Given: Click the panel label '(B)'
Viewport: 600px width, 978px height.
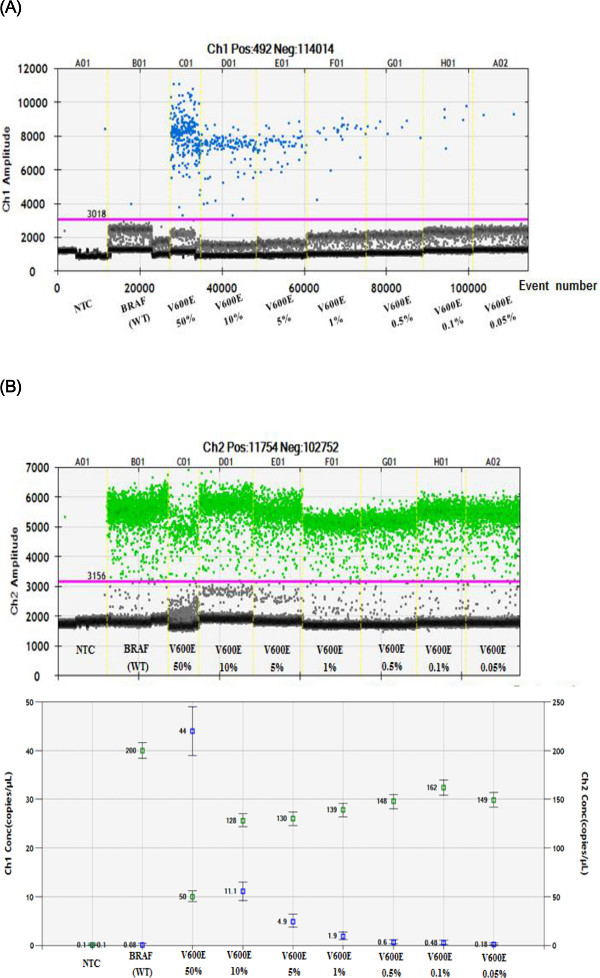Looking at the screenshot, I should [11, 387].
